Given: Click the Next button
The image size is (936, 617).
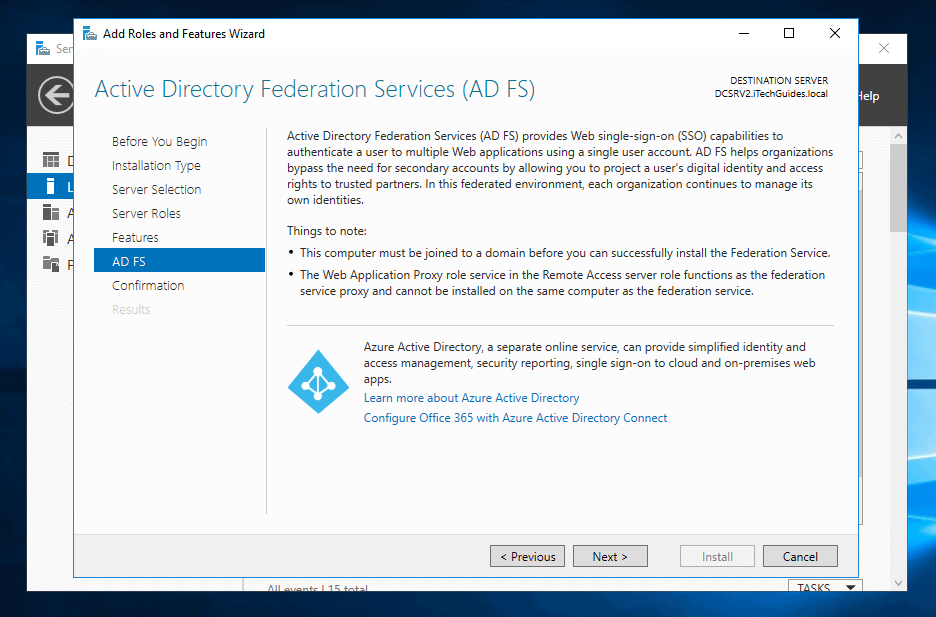Looking at the screenshot, I should click(610, 556).
